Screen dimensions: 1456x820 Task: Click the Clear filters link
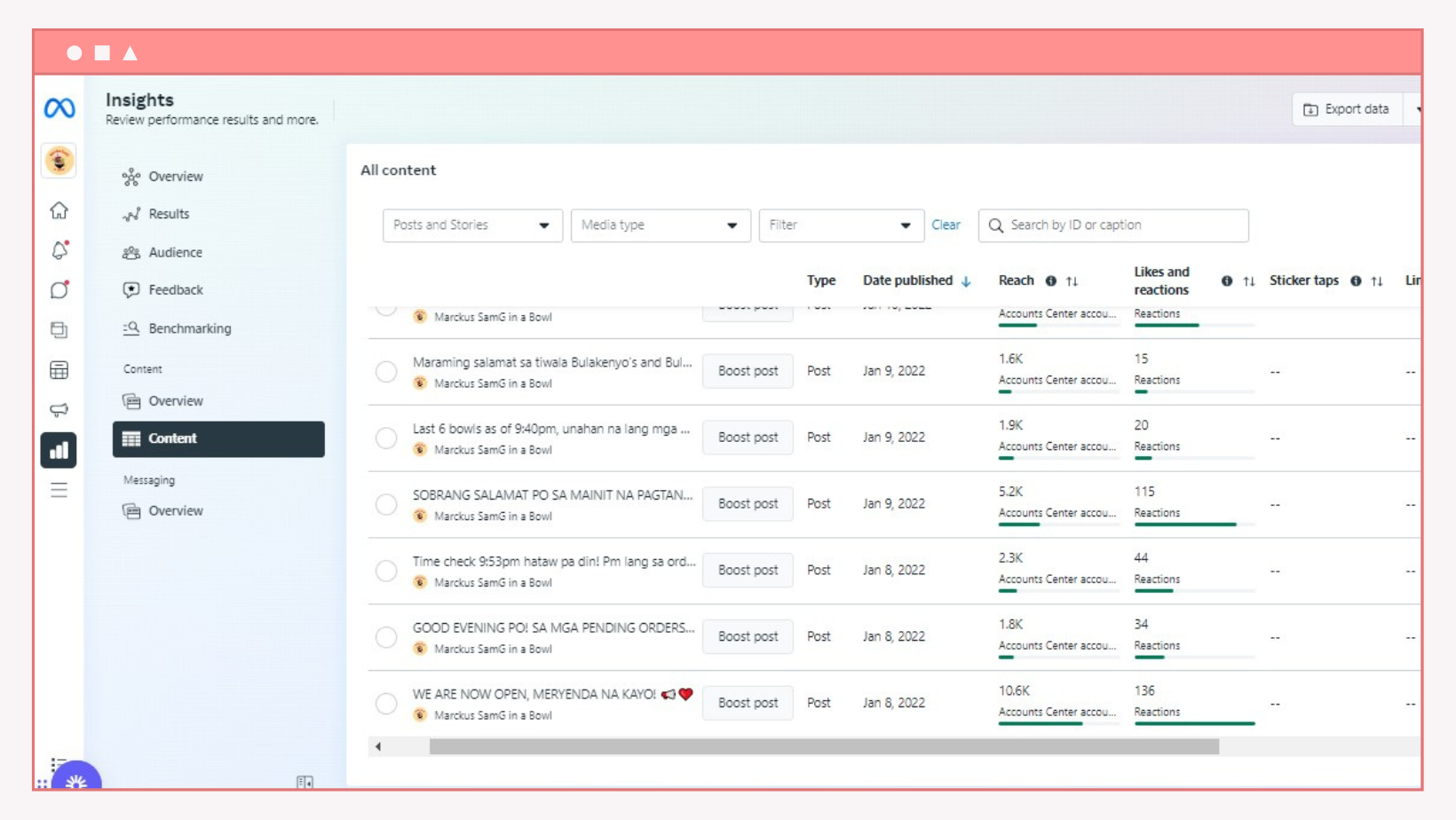pos(946,225)
